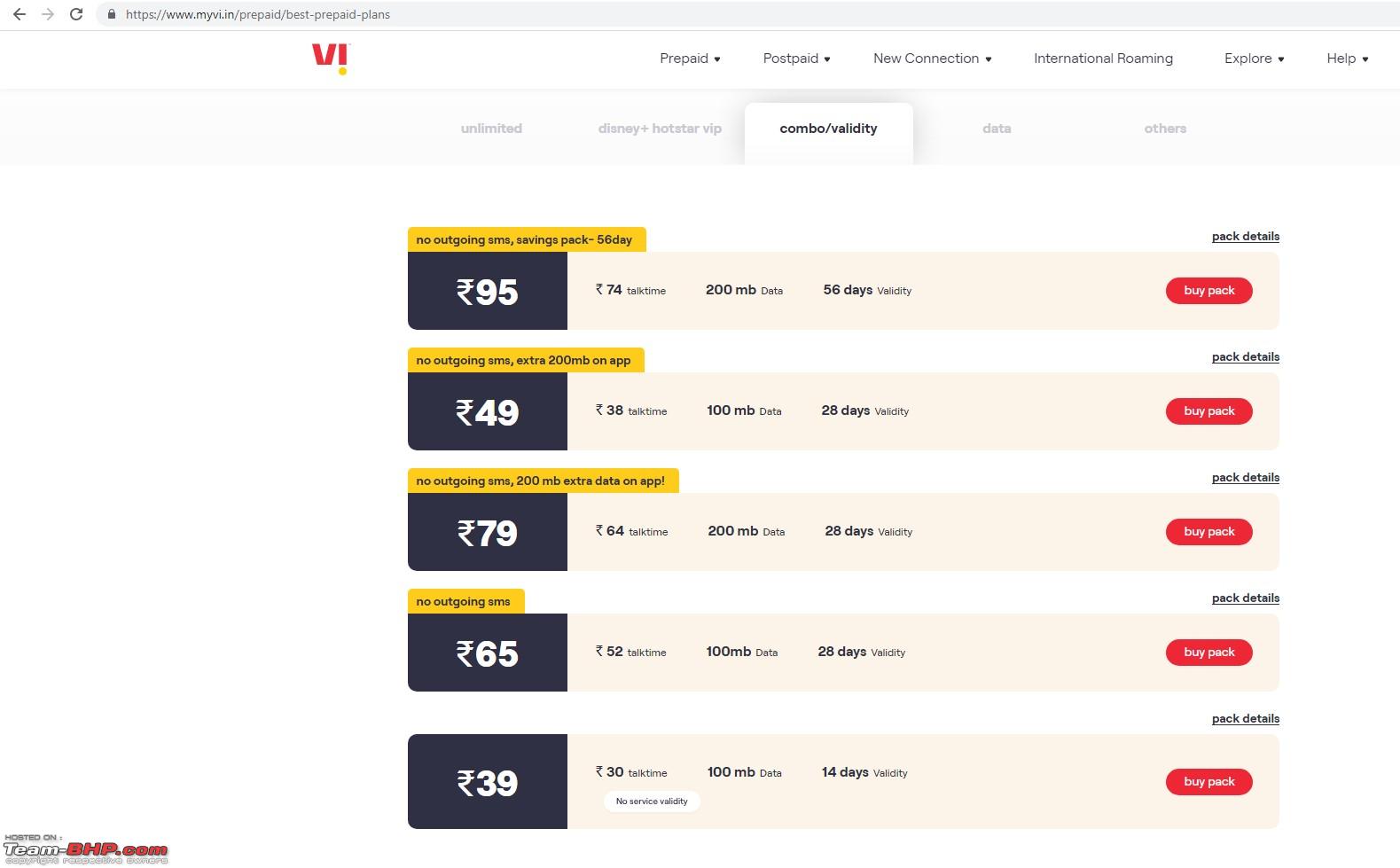The width and height of the screenshot is (1400, 868).
Task: Go back with browser back arrow
Action: point(20,14)
